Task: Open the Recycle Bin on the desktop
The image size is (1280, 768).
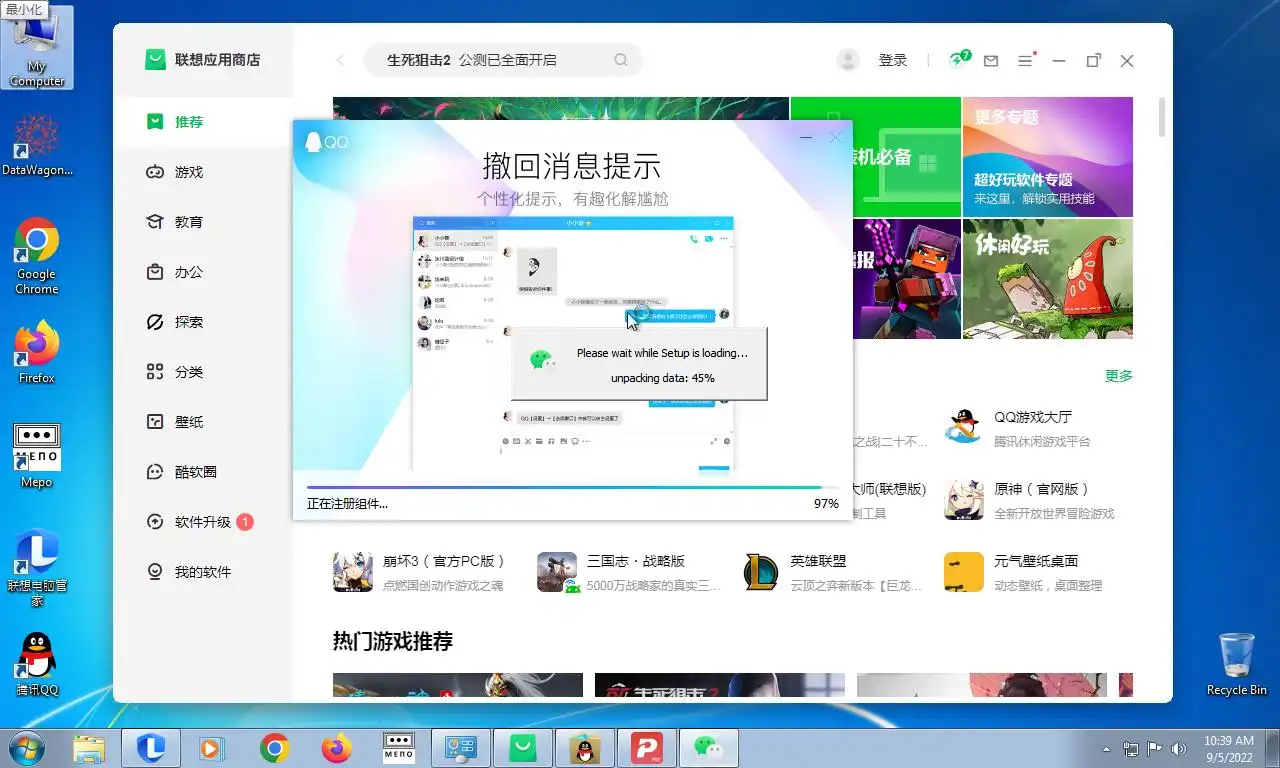Action: point(1237,665)
